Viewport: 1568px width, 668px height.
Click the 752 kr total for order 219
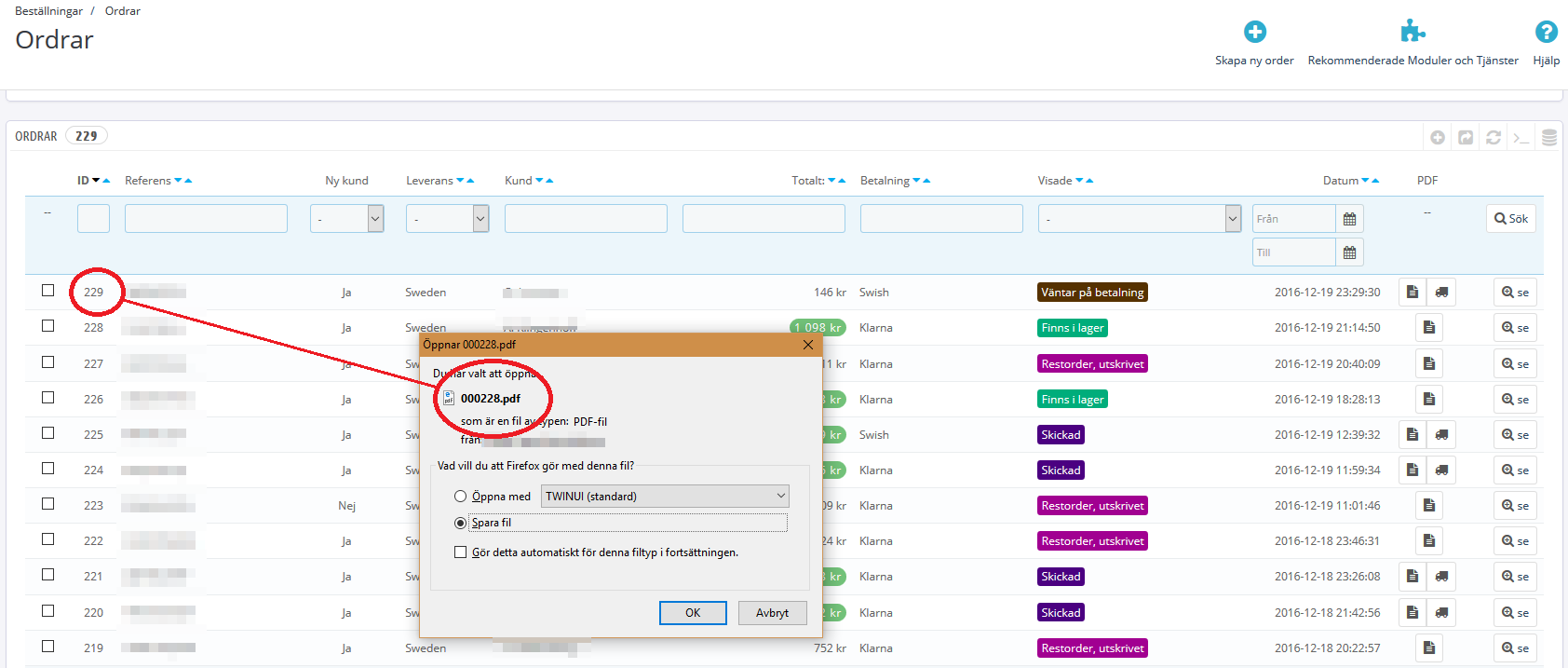(830, 648)
